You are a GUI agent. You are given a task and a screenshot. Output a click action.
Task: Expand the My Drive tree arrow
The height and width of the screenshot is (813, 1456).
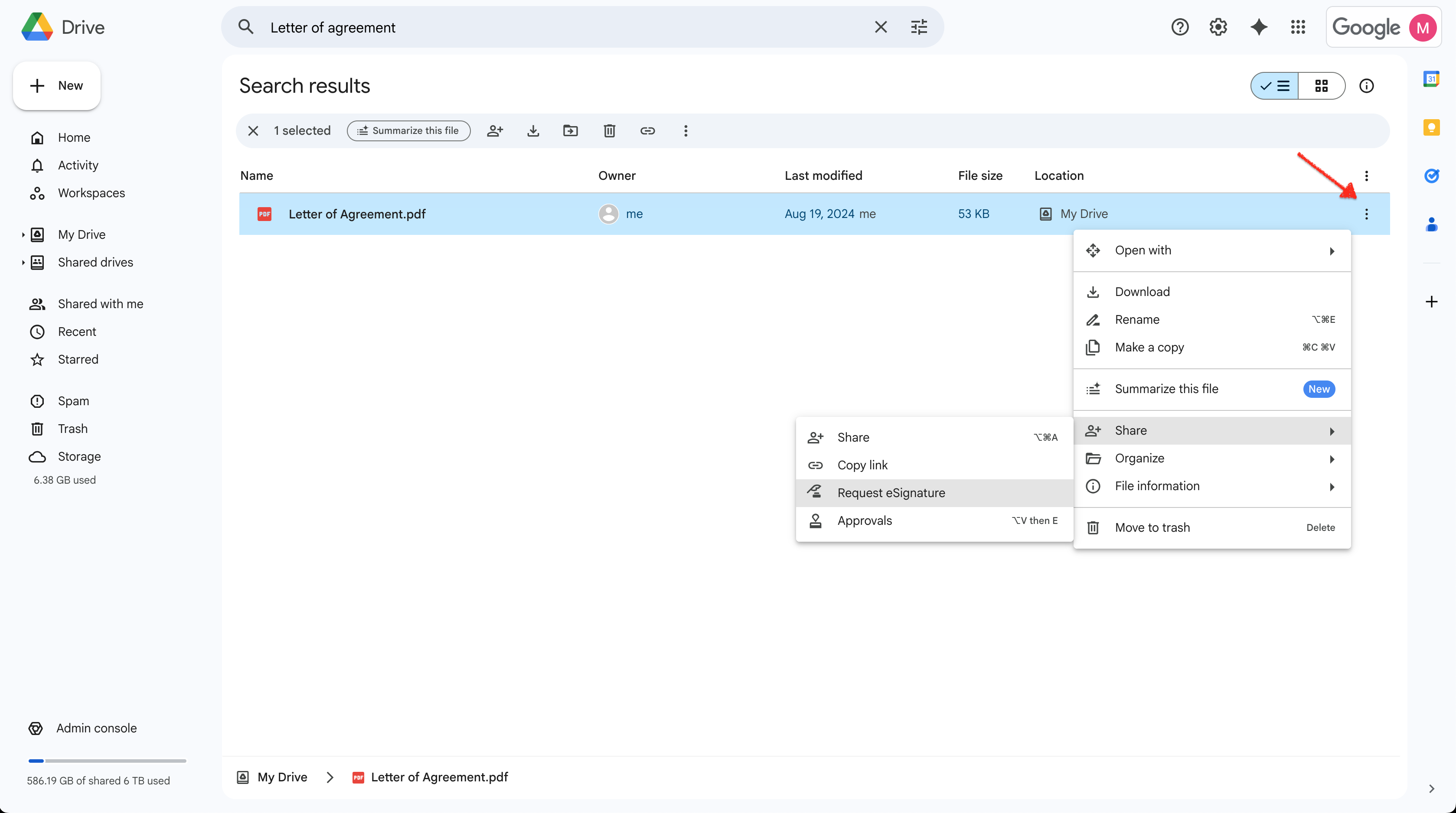23,234
